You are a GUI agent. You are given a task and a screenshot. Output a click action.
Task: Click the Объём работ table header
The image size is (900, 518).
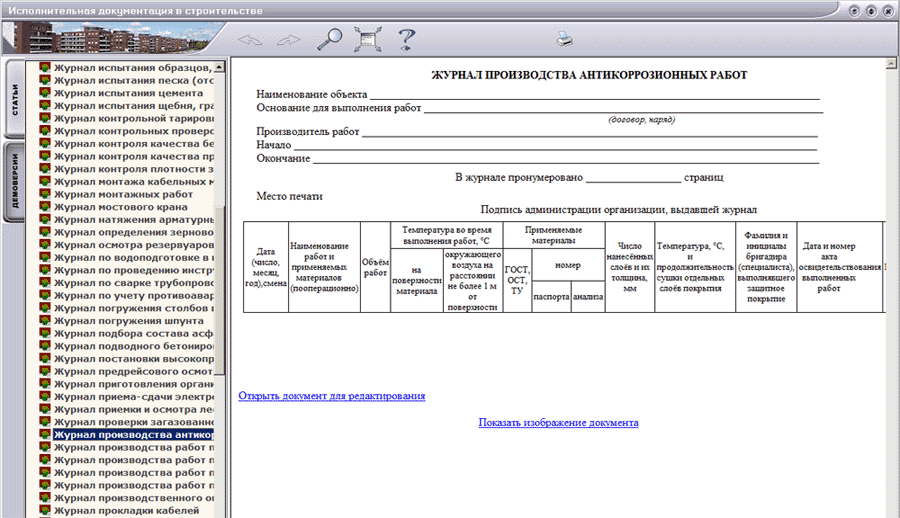pos(375,267)
